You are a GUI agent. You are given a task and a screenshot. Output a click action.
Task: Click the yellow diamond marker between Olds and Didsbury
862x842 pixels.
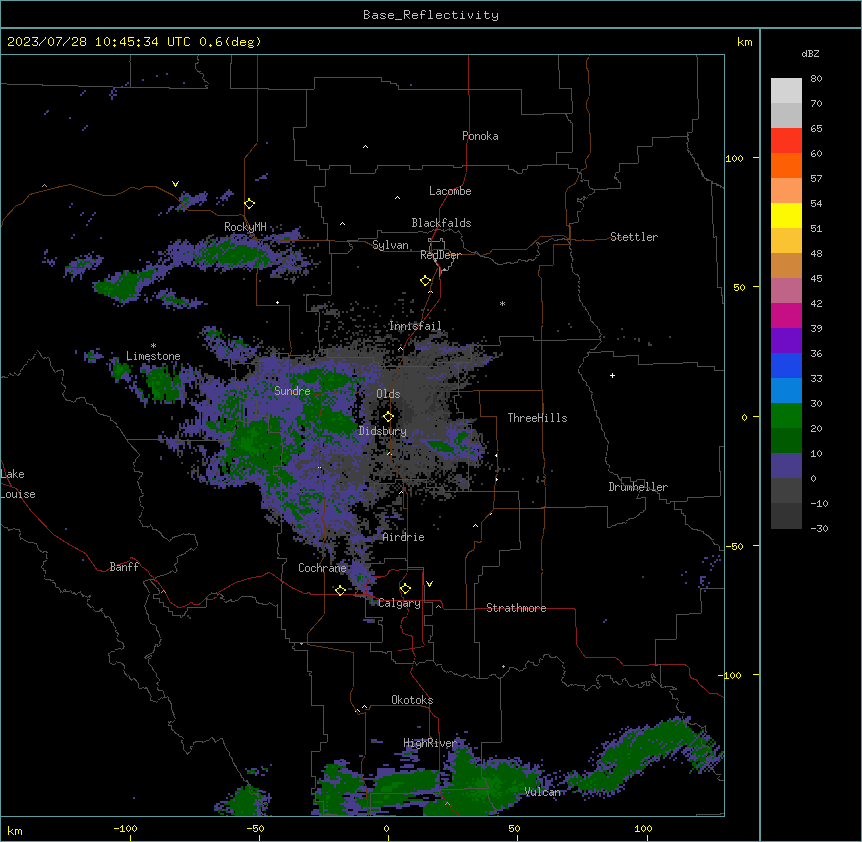tap(389, 417)
